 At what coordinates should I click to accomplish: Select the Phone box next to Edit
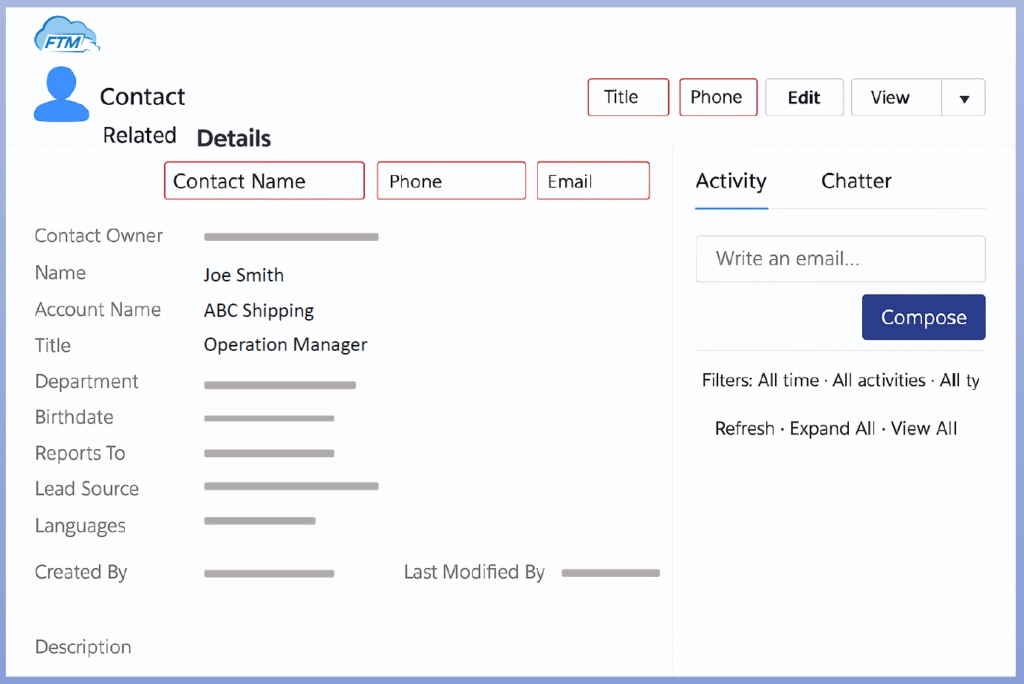[x=718, y=97]
